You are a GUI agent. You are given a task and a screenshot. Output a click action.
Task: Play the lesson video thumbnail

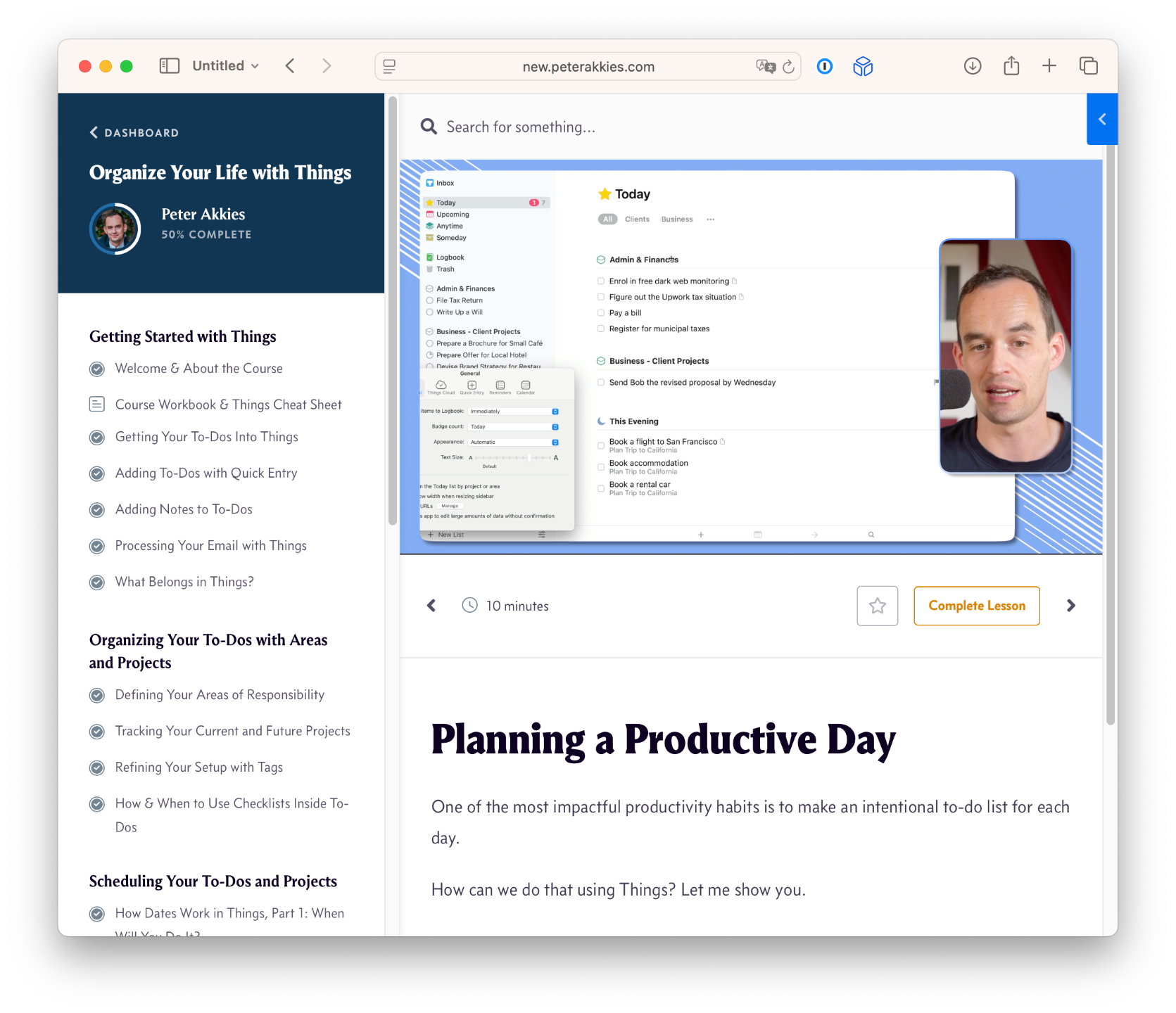click(x=750, y=357)
